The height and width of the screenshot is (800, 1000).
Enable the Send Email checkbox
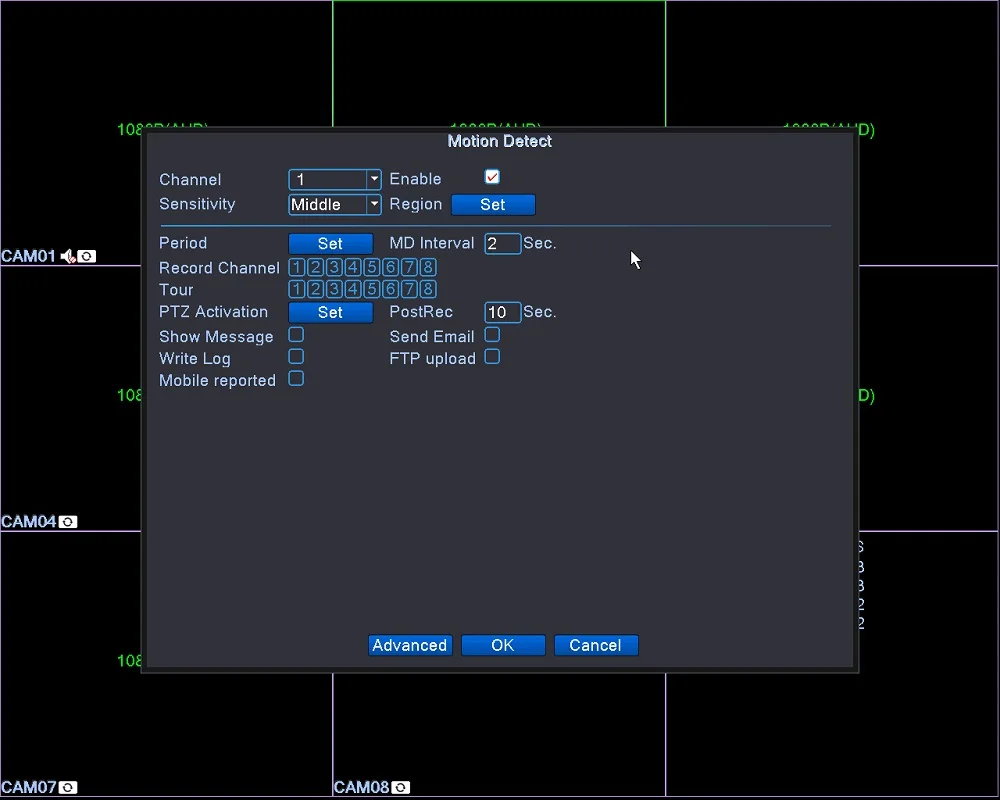pos(492,335)
